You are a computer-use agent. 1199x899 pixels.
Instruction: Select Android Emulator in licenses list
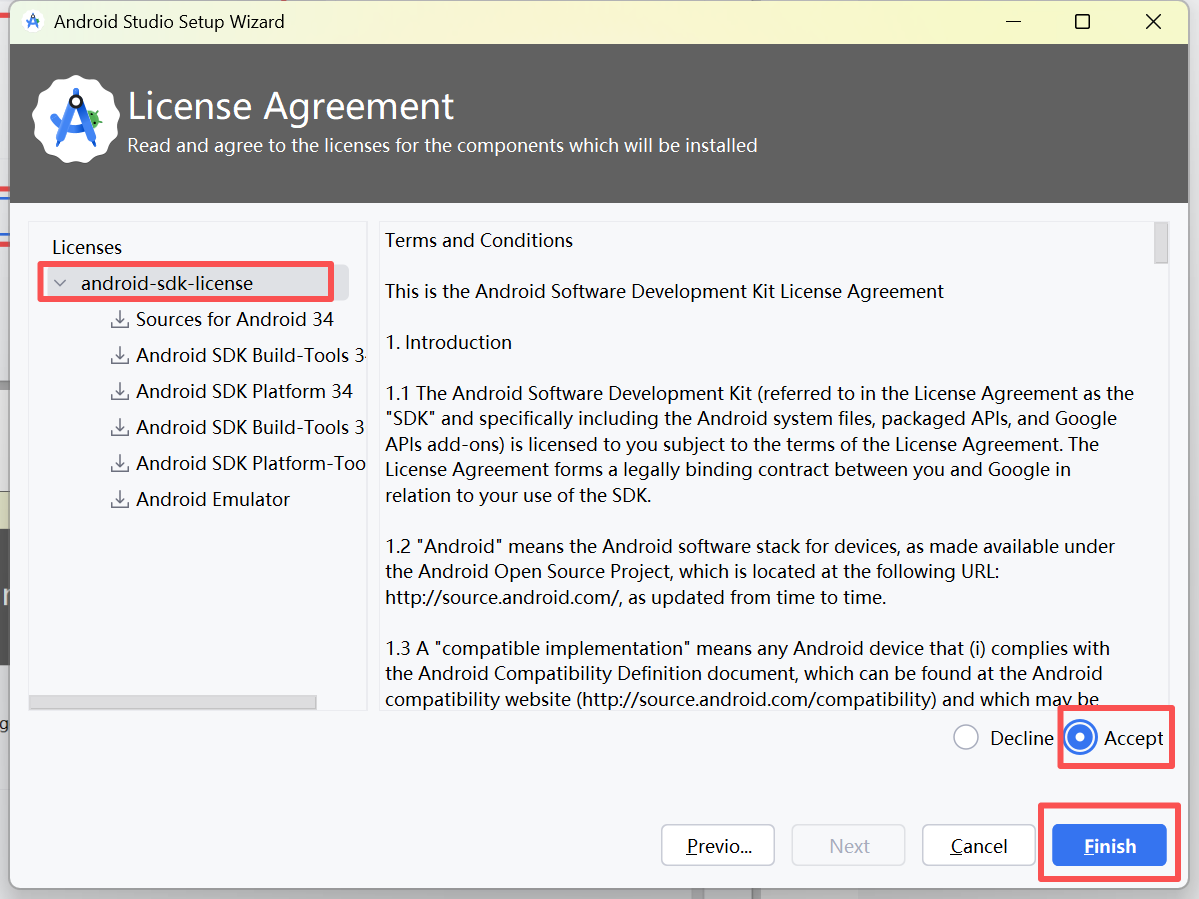point(213,499)
